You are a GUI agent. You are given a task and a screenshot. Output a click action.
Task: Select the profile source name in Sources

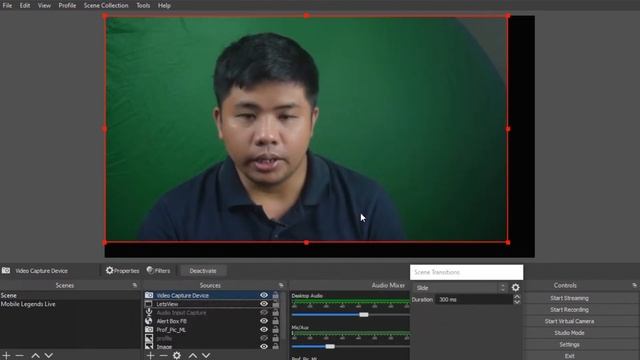pos(164,338)
